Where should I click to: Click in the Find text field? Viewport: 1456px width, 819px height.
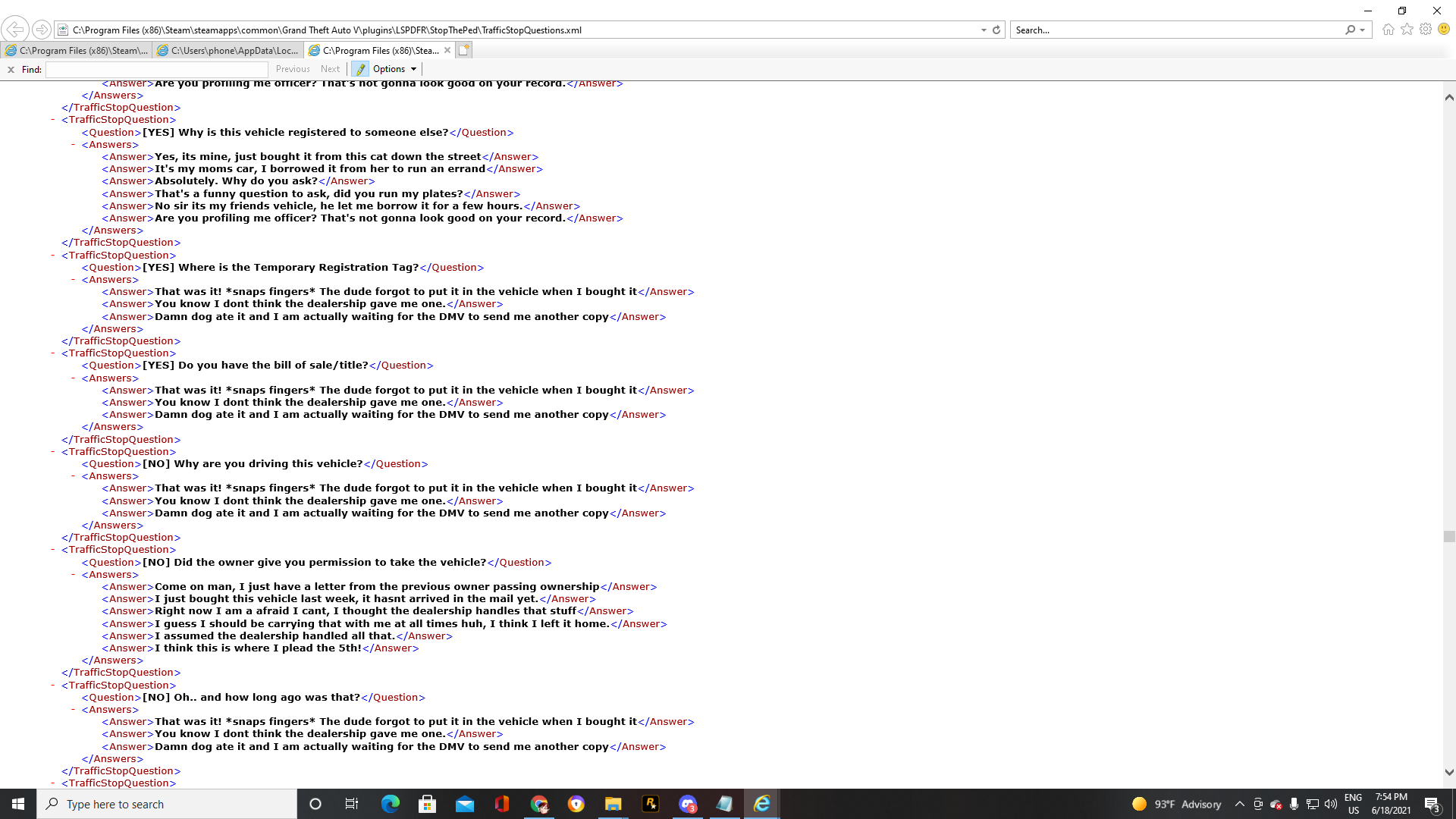click(156, 70)
